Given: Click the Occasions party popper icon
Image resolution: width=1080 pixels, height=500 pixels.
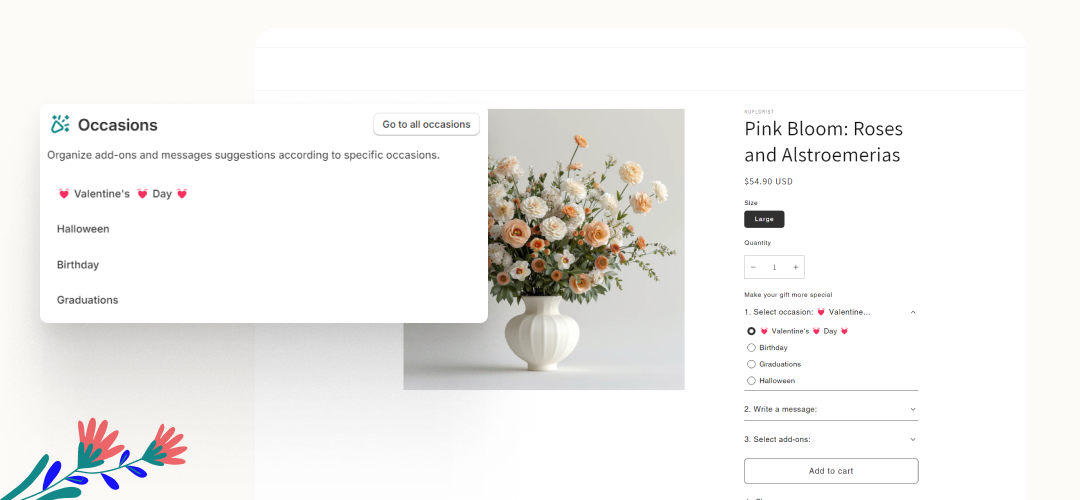Looking at the screenshot, I should pyautogui.click(x=60, y=124).
